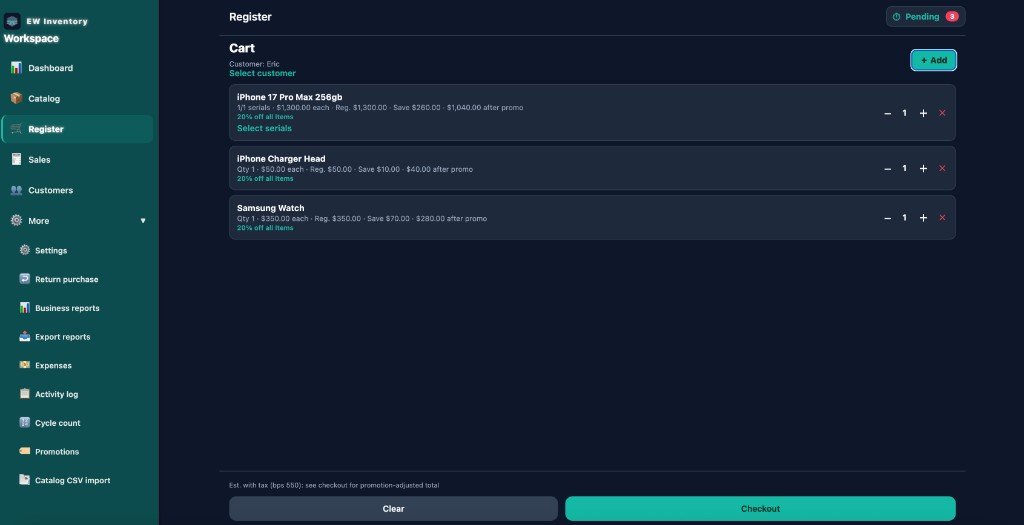Viewport: 1024px width, 525px height.
Task: Click the Cycle count icon
Action: tap(25, 422)
